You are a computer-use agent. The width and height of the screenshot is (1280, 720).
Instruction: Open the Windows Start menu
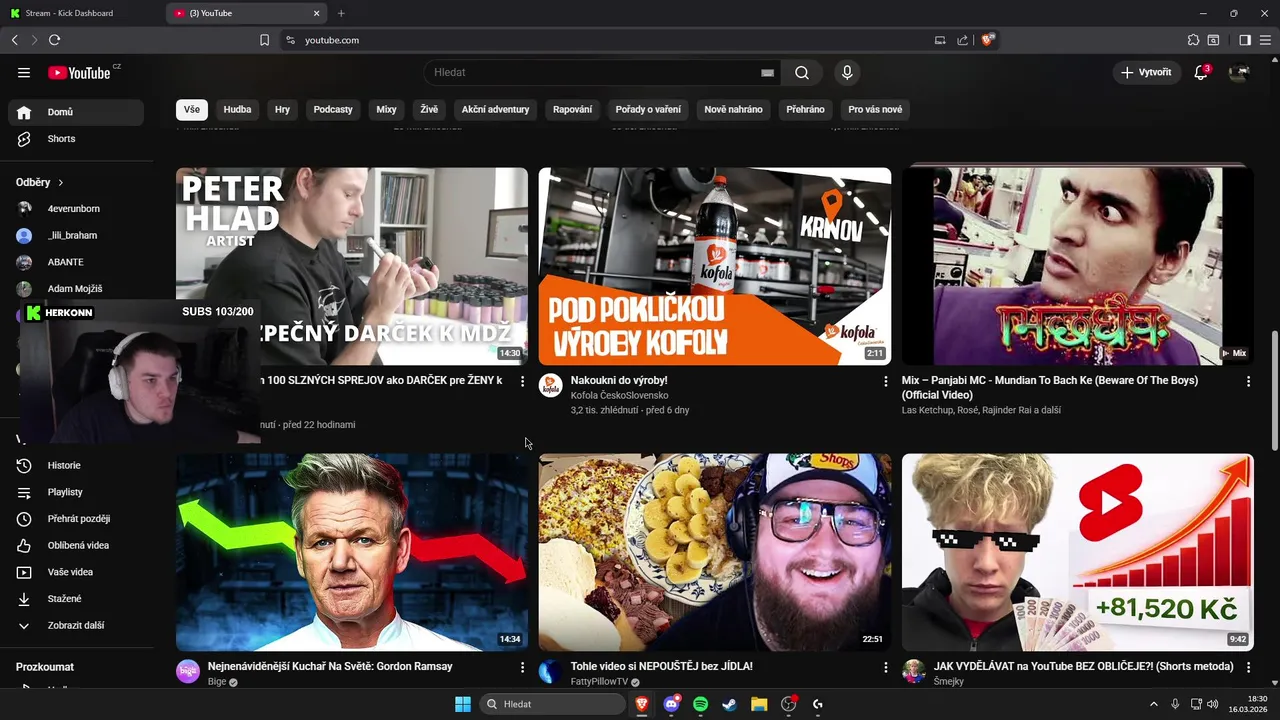click(x=463, y=704)
